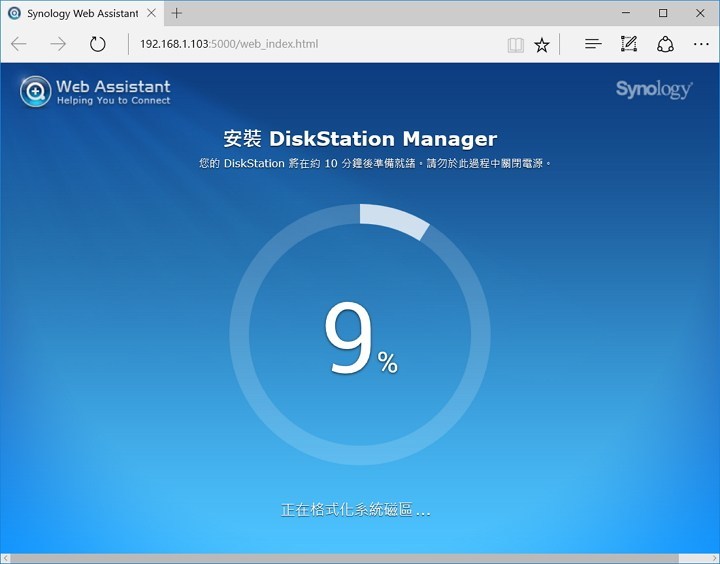Viewport: 720px width, 564px height.
Task: Make a Web Note with pen icon
Action: (629, 44)
